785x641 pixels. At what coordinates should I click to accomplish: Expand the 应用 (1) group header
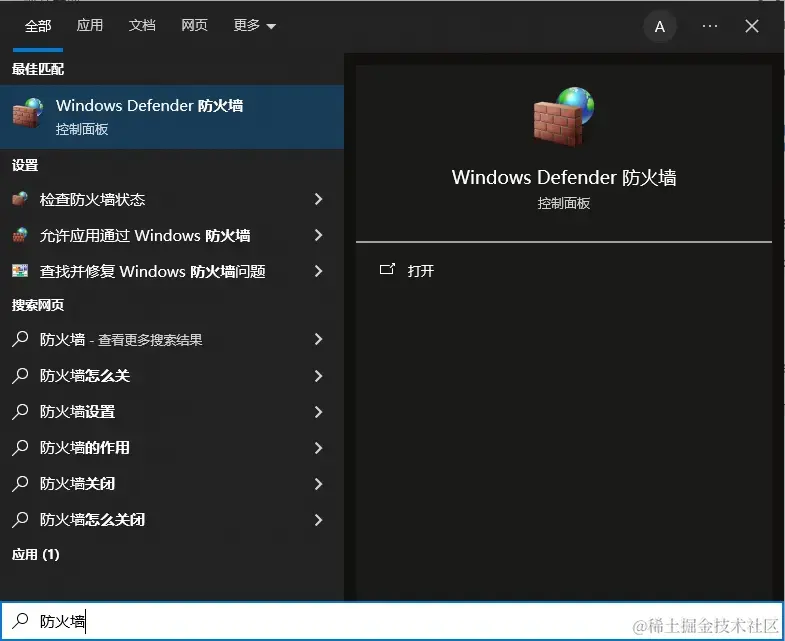36,554
